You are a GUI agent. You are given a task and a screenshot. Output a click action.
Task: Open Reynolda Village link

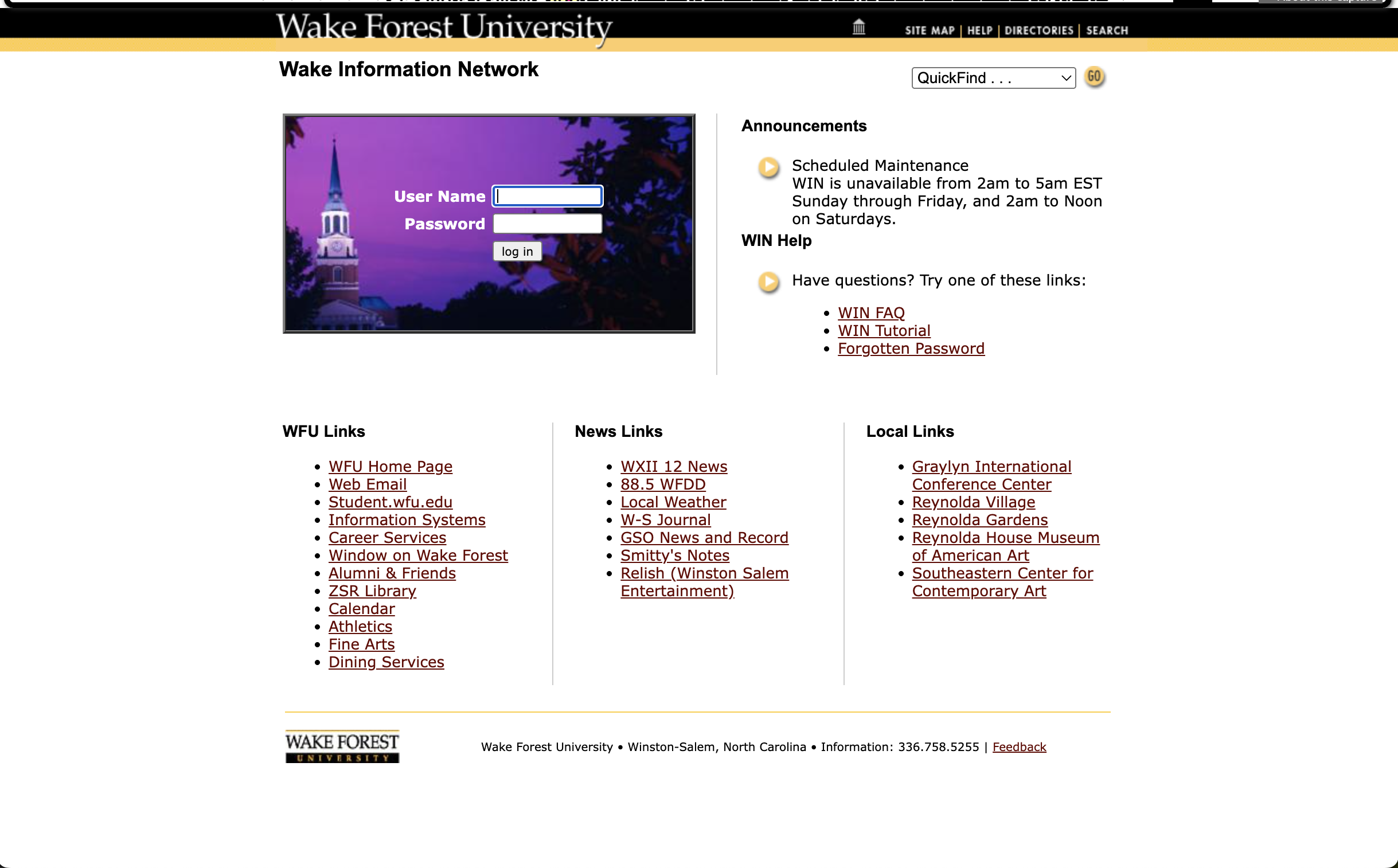click(973, 502)
